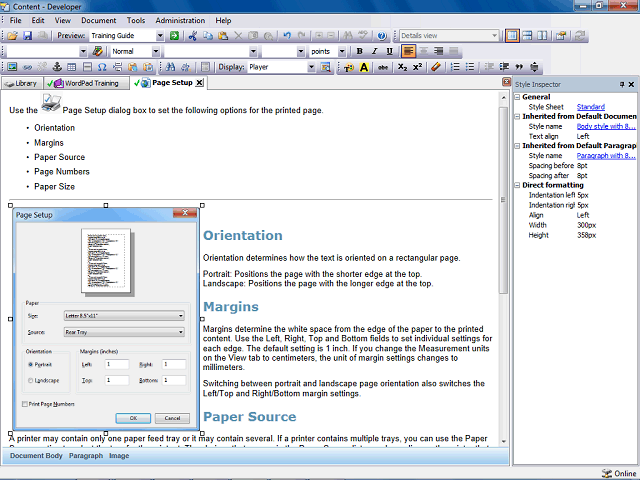The height and width of the screenshot is (480, 640).
Task: Apply subscript formatting
Action: [x=402, y=67]
